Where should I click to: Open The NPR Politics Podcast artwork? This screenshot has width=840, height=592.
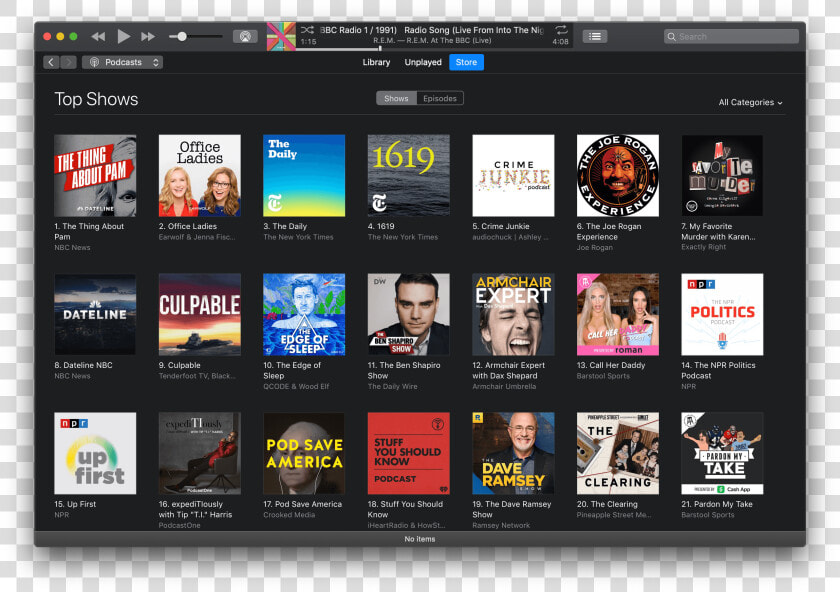point(722,314)
